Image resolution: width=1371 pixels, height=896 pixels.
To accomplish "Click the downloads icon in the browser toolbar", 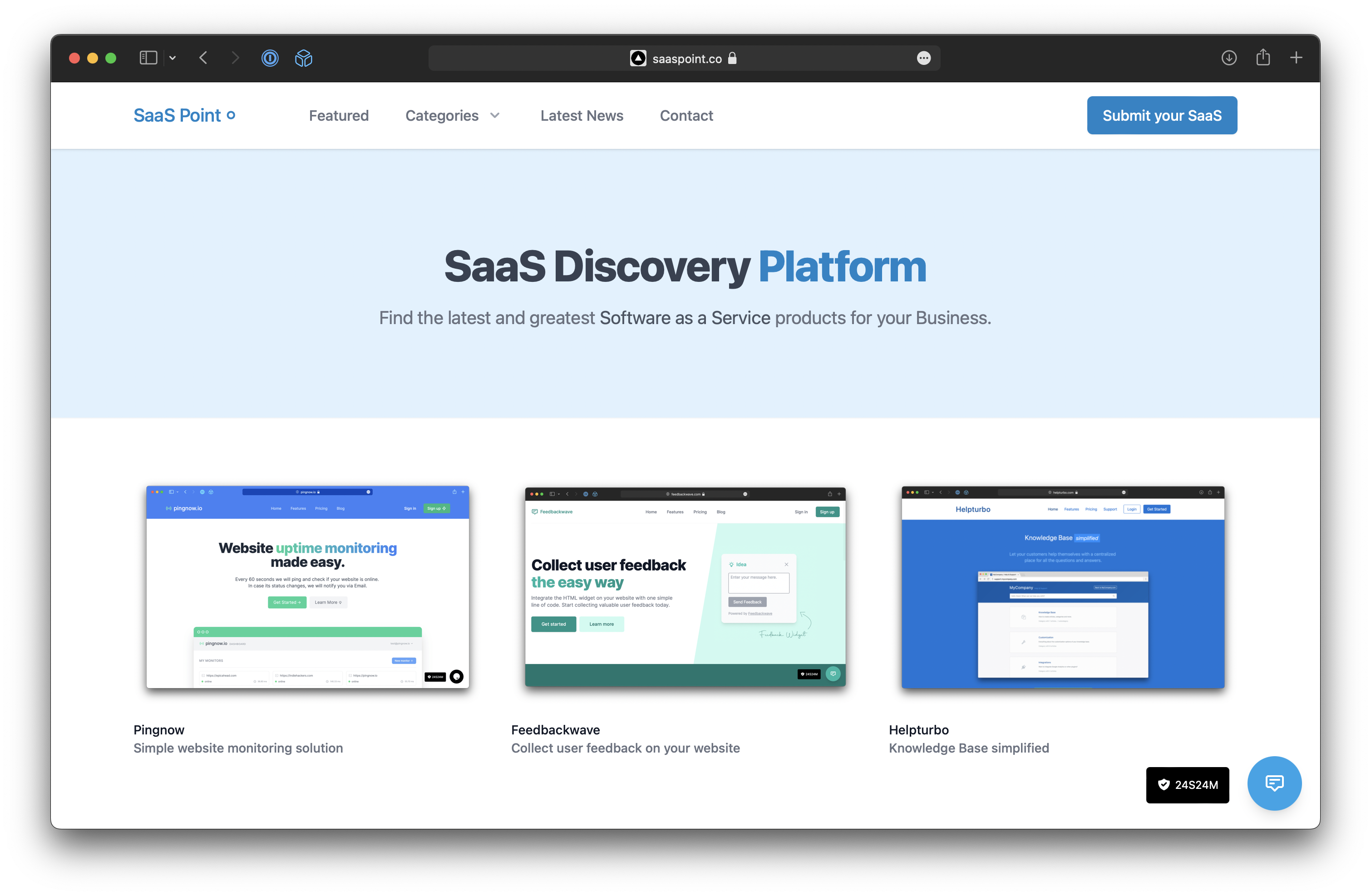I will click(x=1229, y=58).
